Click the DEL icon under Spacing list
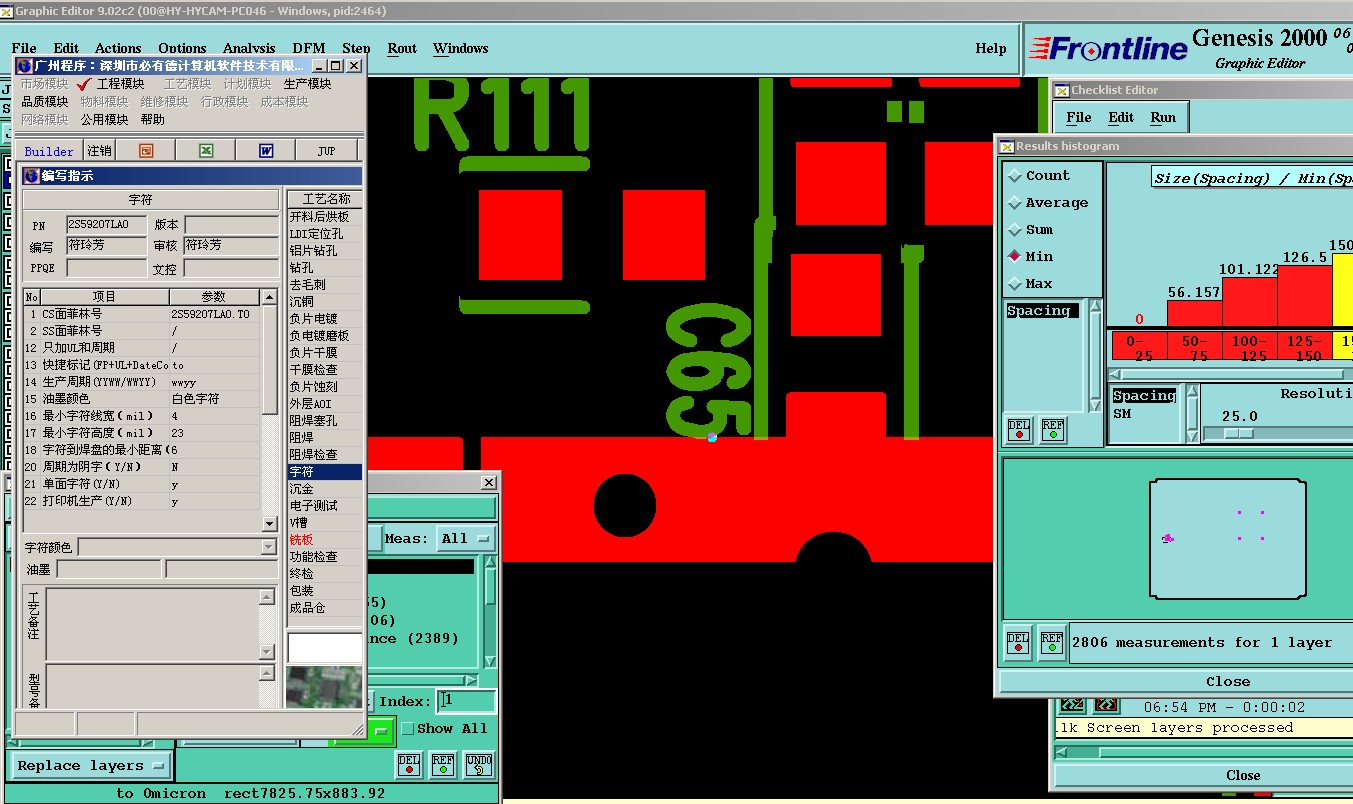Screen dimensions: 1353x804 point(1019,430)
